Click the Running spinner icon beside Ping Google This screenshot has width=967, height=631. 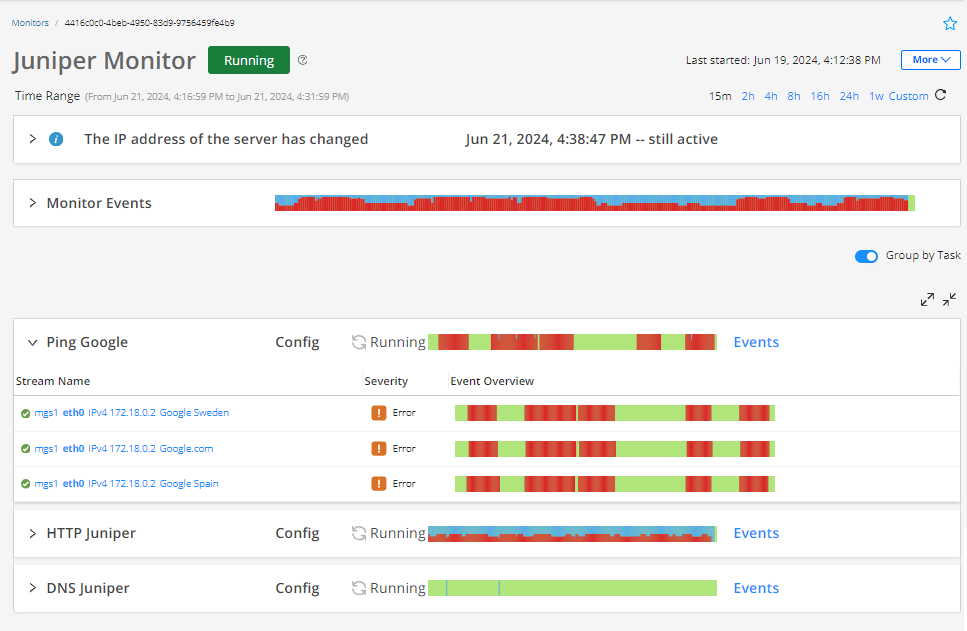pos(358,341)
